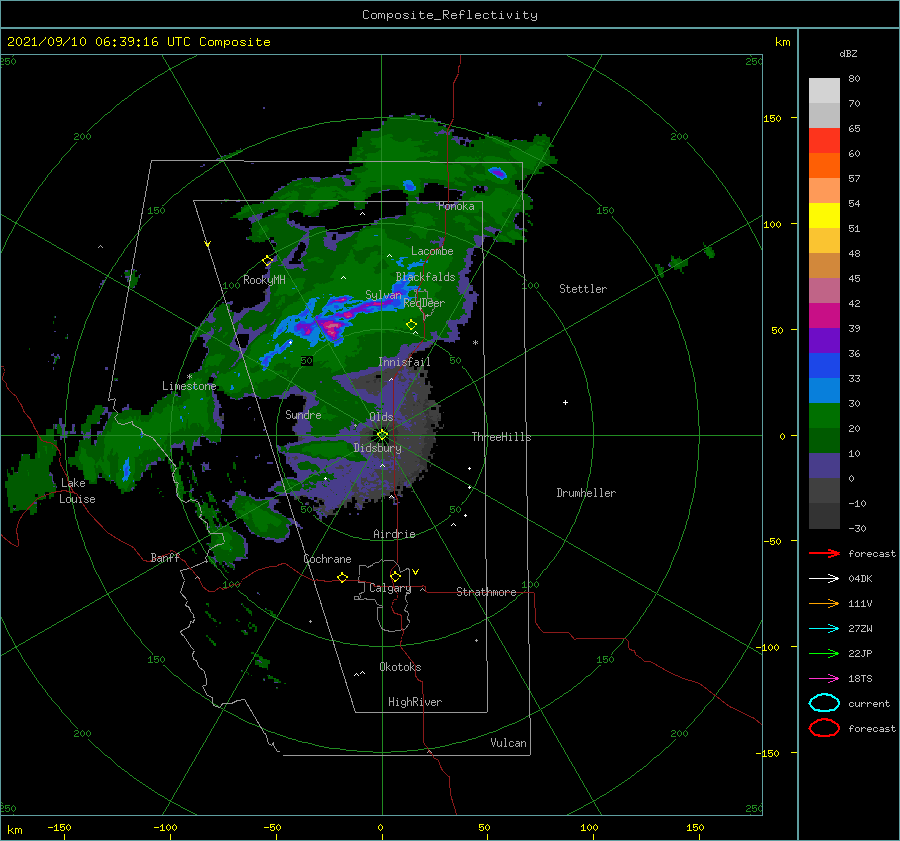Viewport: 900px width, 841px height.
Task: Click the RedDeer city label
Action: pos(424,303)
